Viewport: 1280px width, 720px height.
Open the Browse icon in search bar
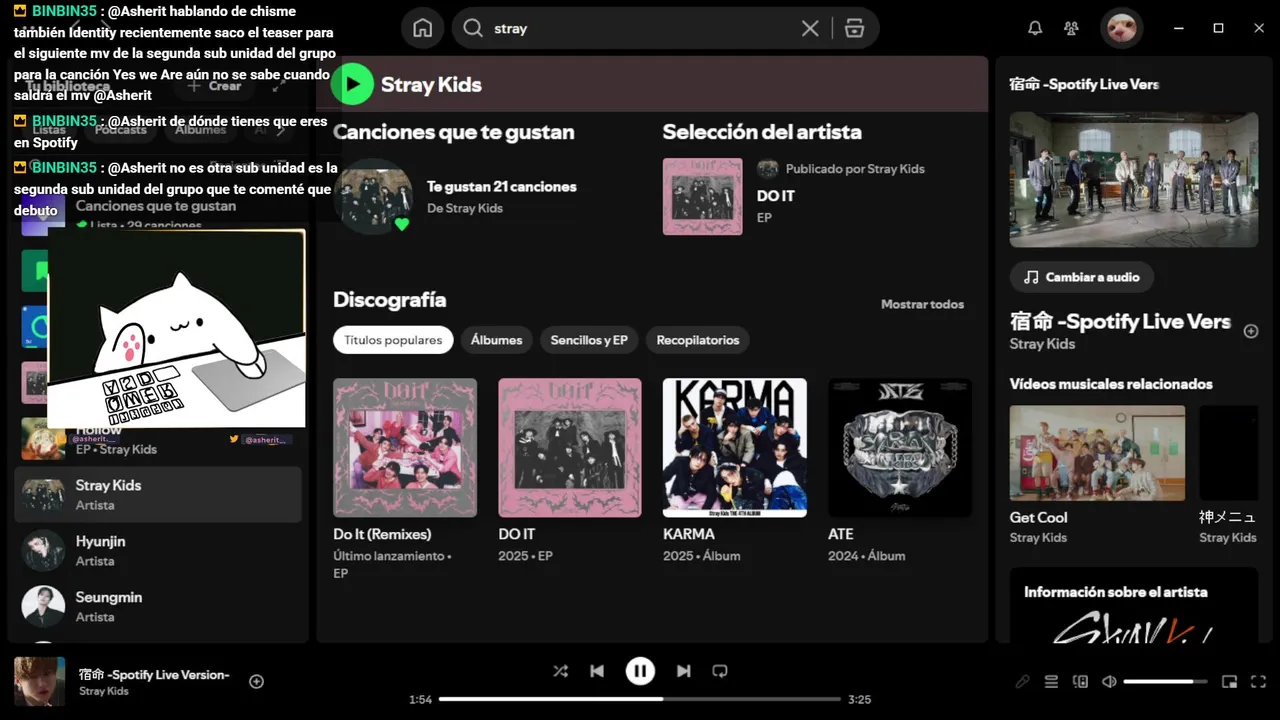click(x=854, y=29)
